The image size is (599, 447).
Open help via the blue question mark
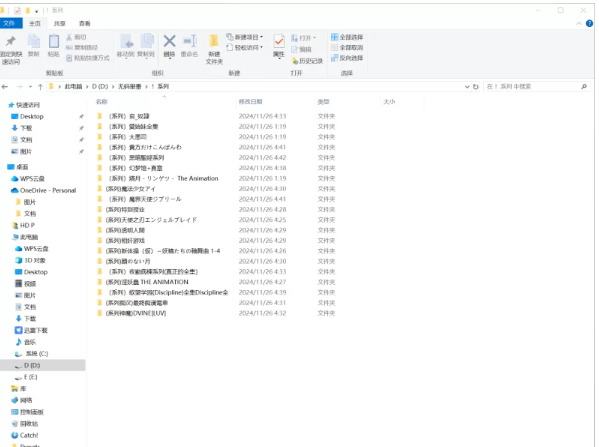[x=589, y=24]
